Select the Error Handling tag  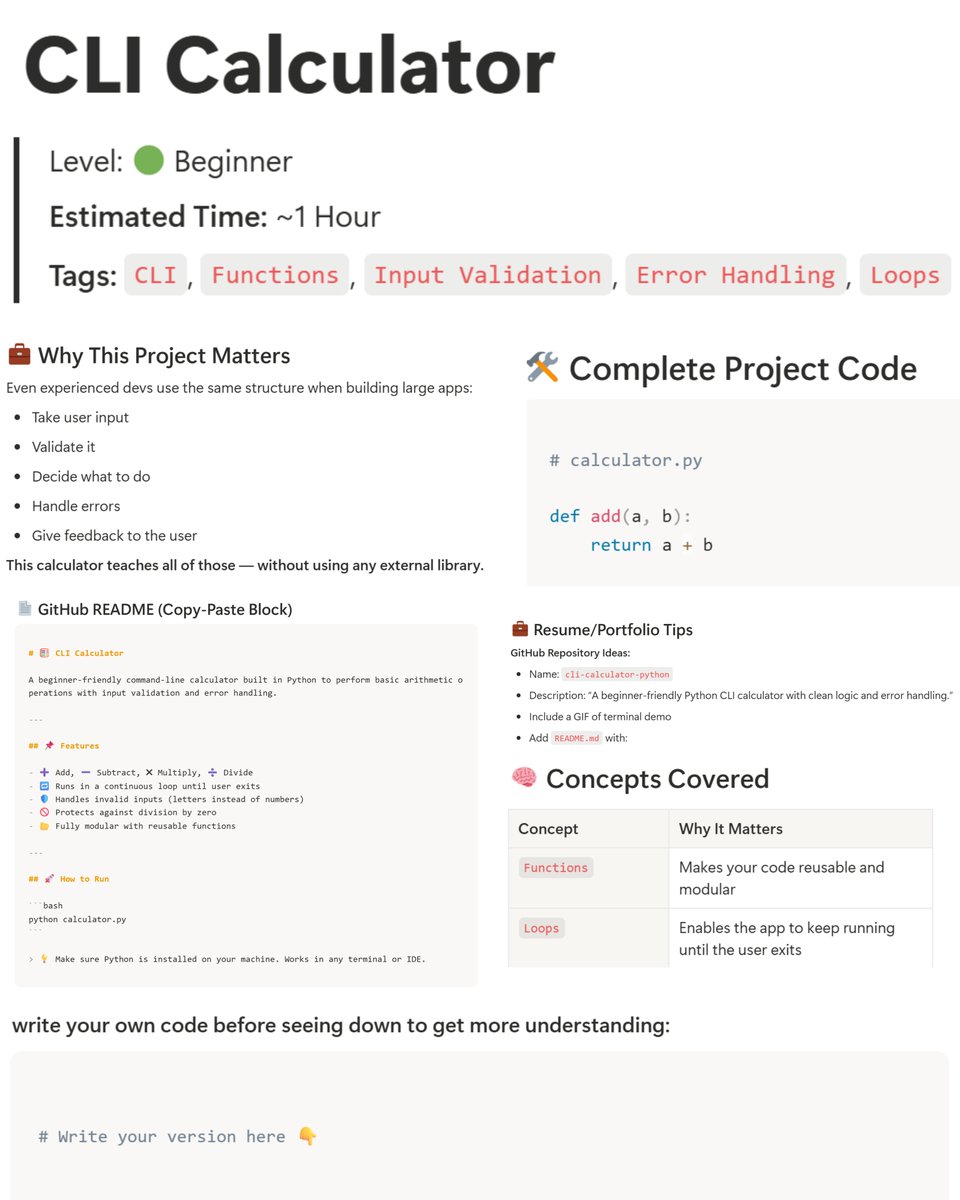pos(736,275)
